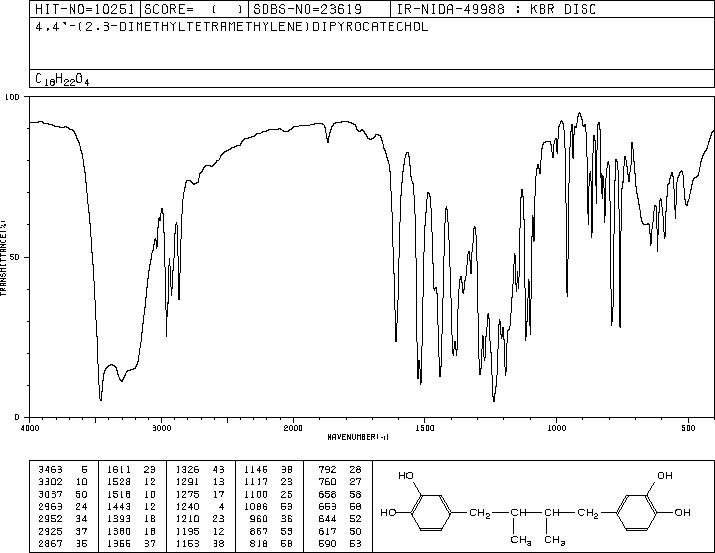Click the right CH3 group in structure
The width and height of the screenshot is (715, 553).
tap(555, 540)
